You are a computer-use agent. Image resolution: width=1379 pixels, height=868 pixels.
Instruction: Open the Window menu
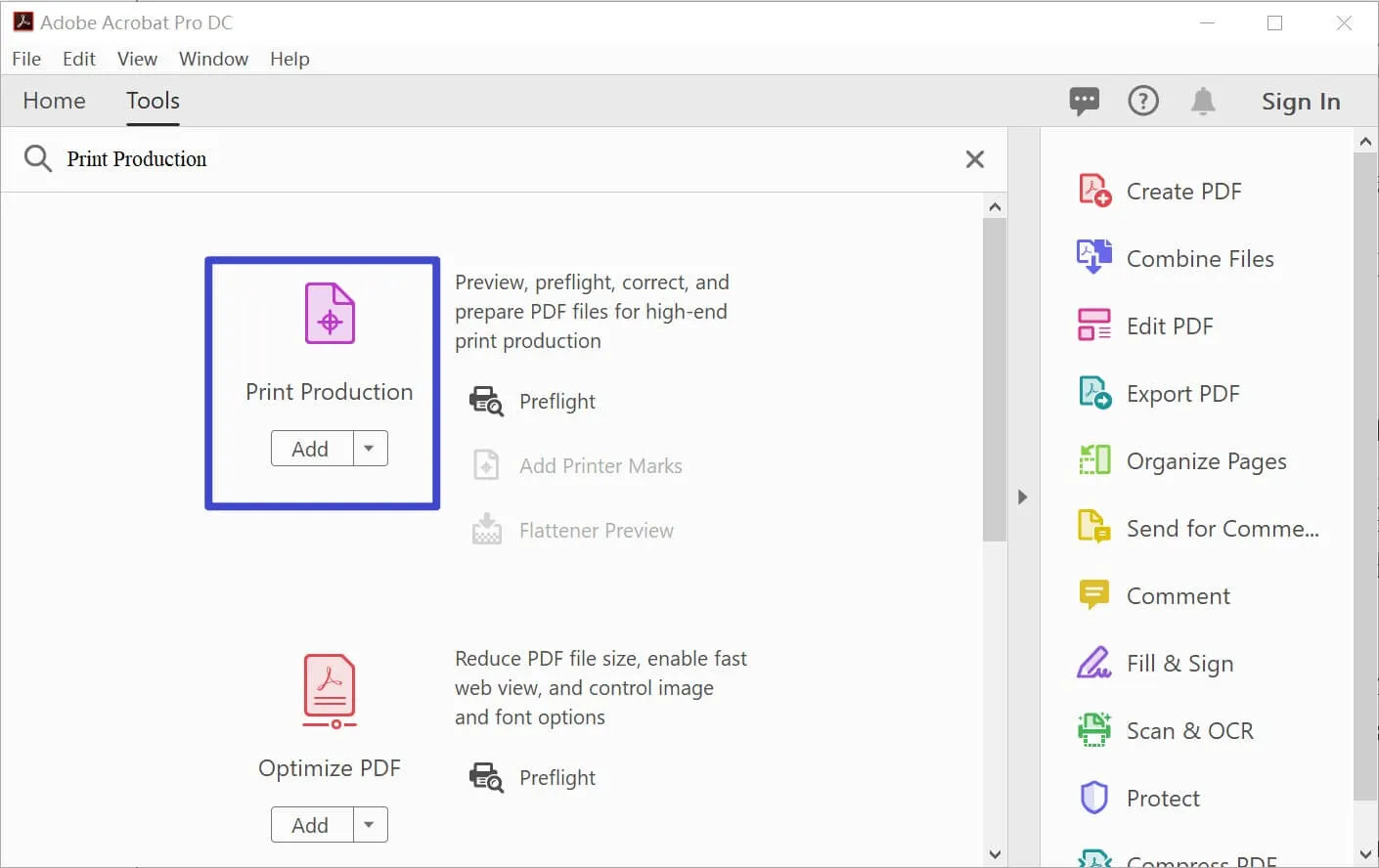click(x=213, y=59)
